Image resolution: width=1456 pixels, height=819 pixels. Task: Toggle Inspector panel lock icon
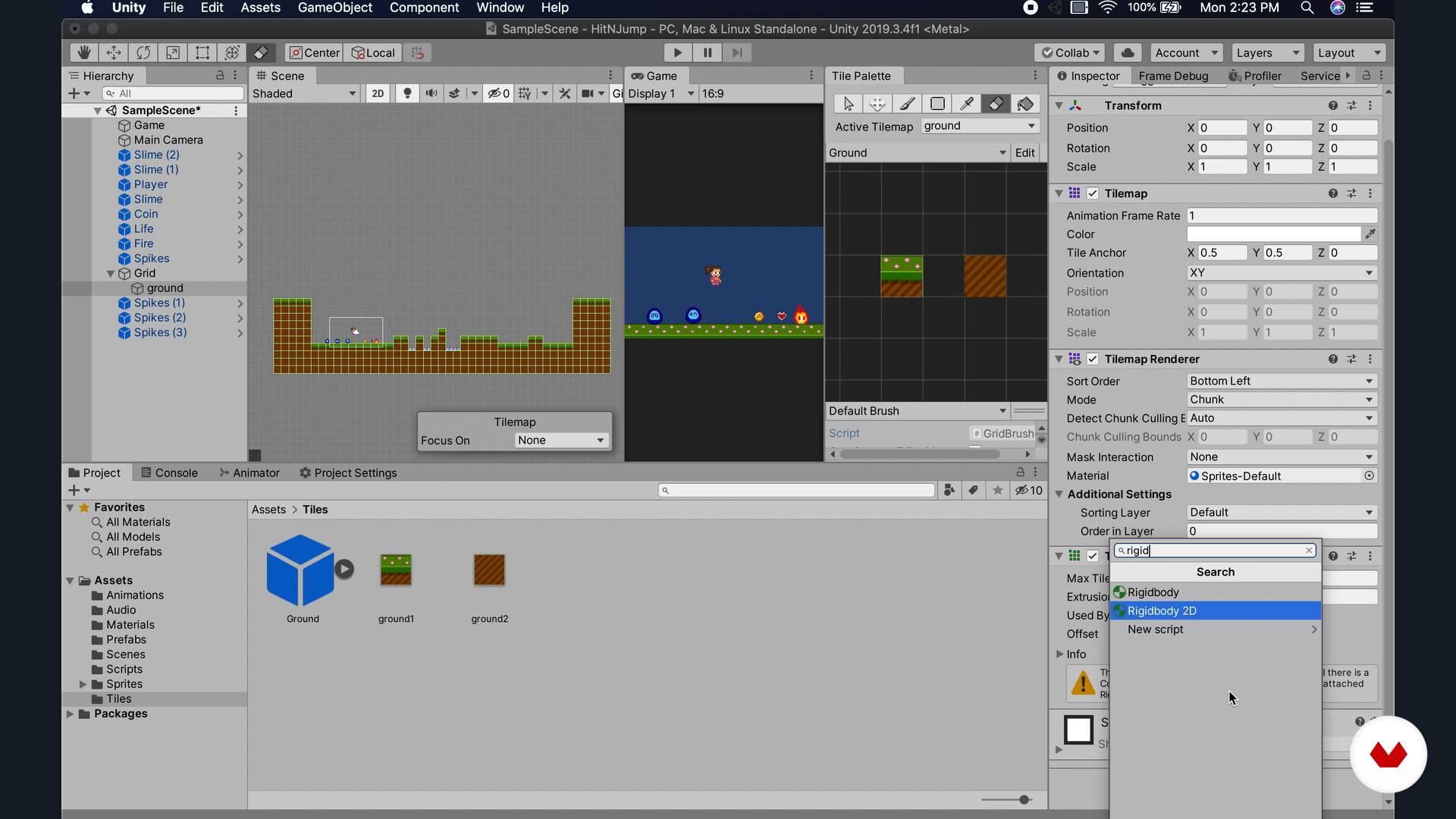coord(1366,75)
